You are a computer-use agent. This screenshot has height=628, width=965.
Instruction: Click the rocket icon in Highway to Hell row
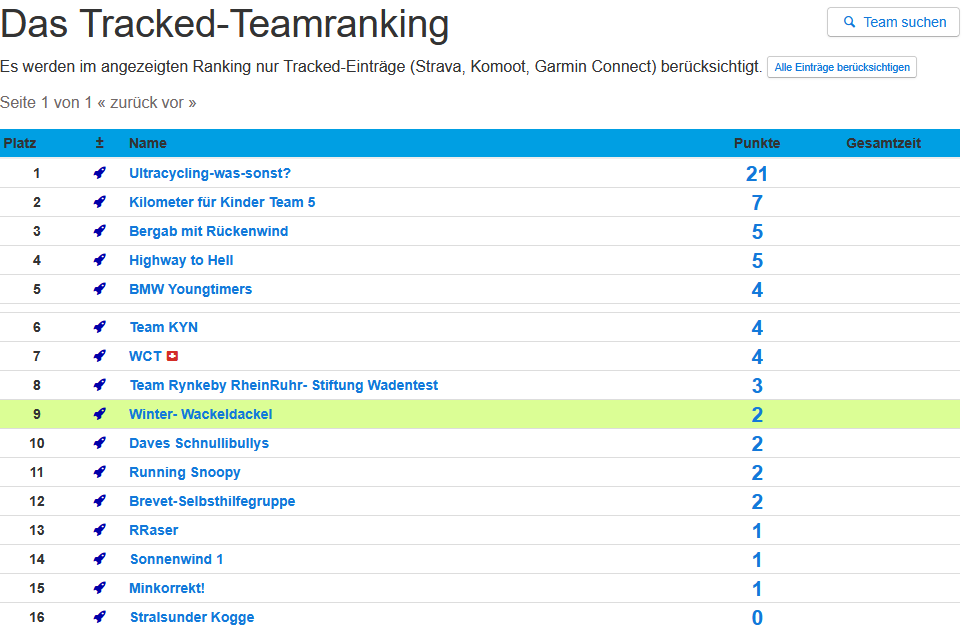pos(99,260)
